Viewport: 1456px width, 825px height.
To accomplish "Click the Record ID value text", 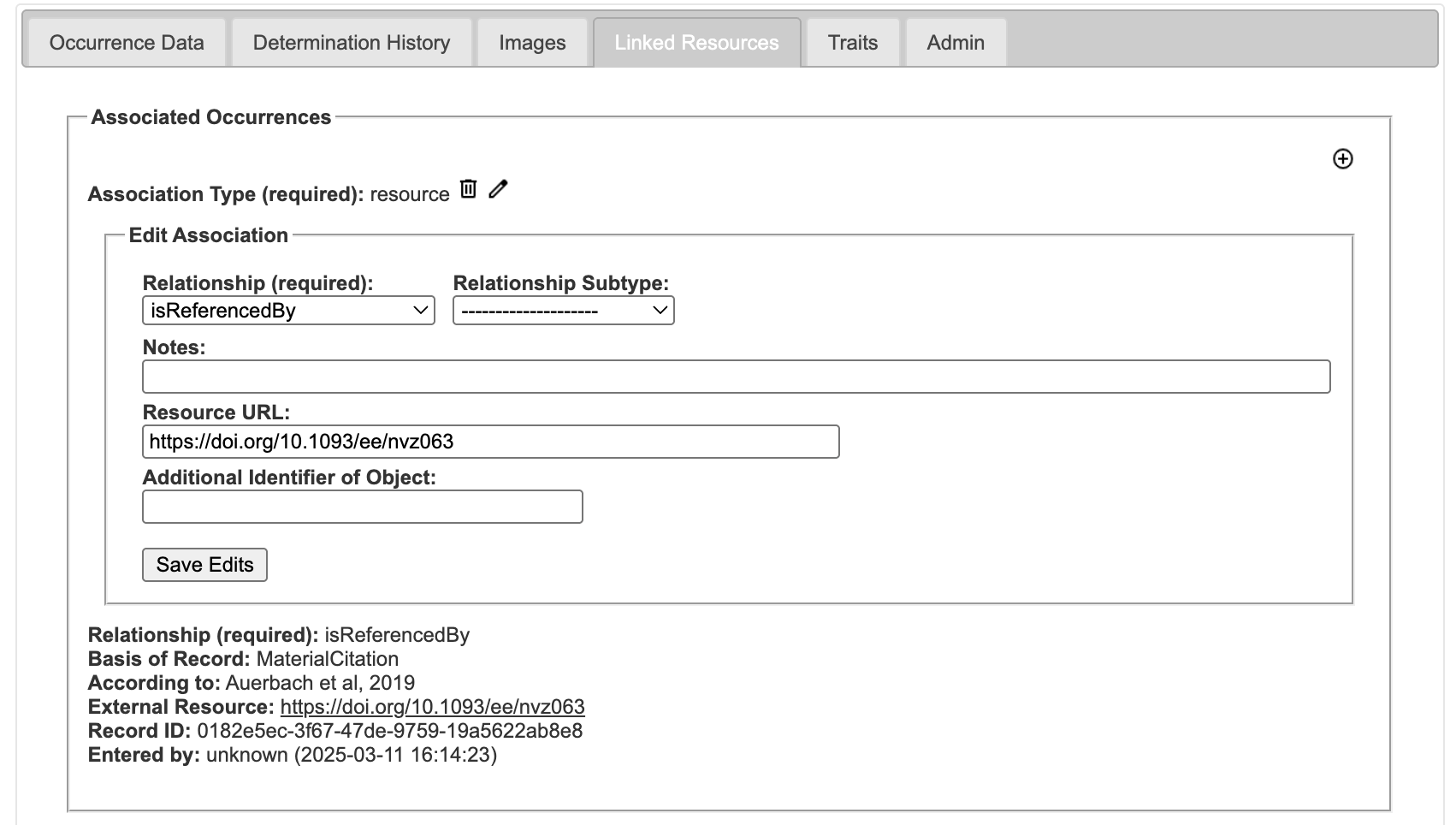I will [389, 731].
